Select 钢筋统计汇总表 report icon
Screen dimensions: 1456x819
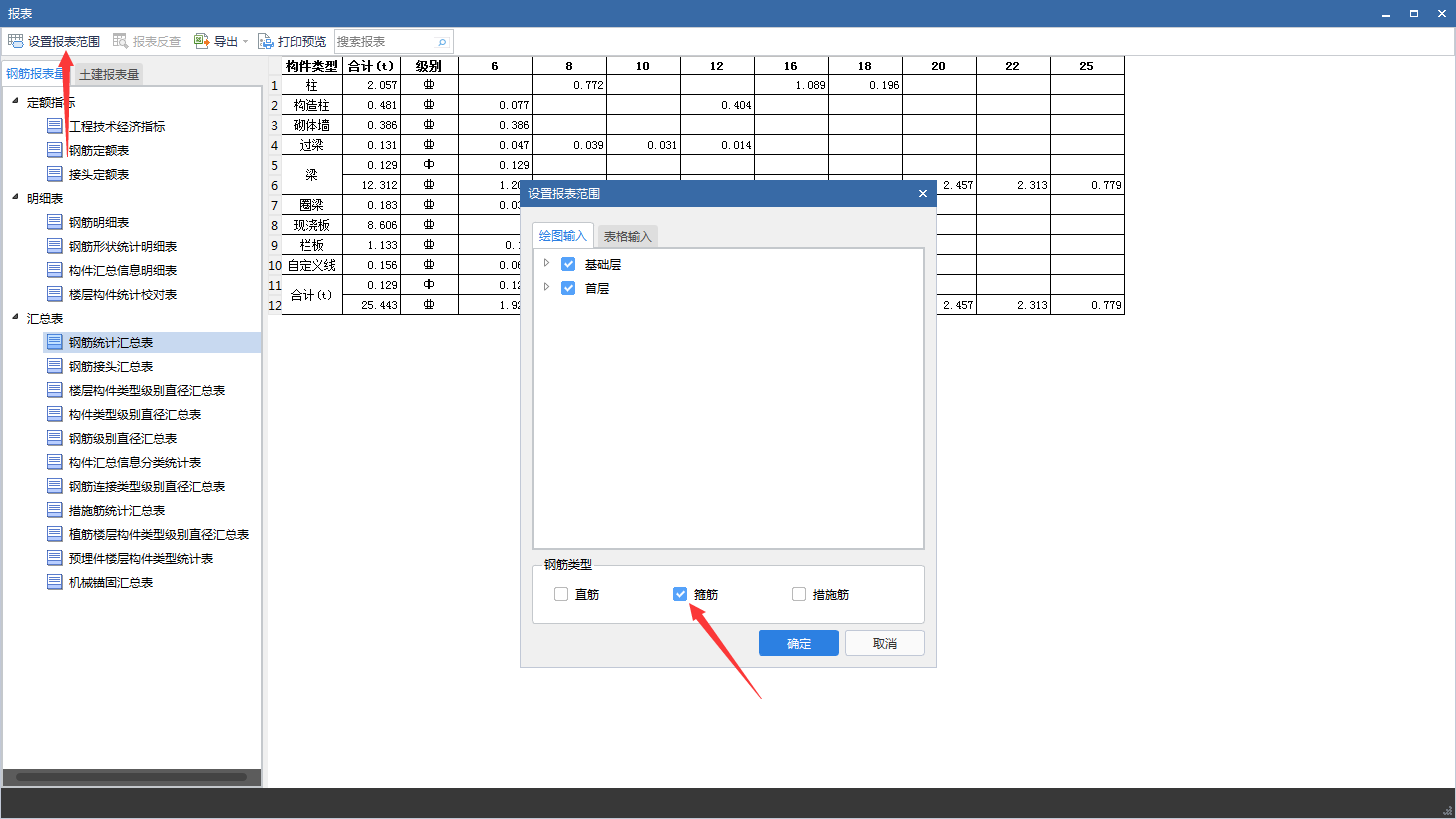[x=55, y=343]
